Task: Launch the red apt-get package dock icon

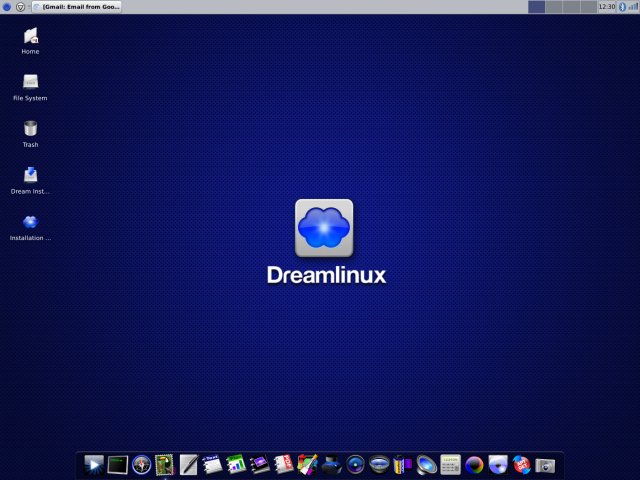Action: coord(522,465)
